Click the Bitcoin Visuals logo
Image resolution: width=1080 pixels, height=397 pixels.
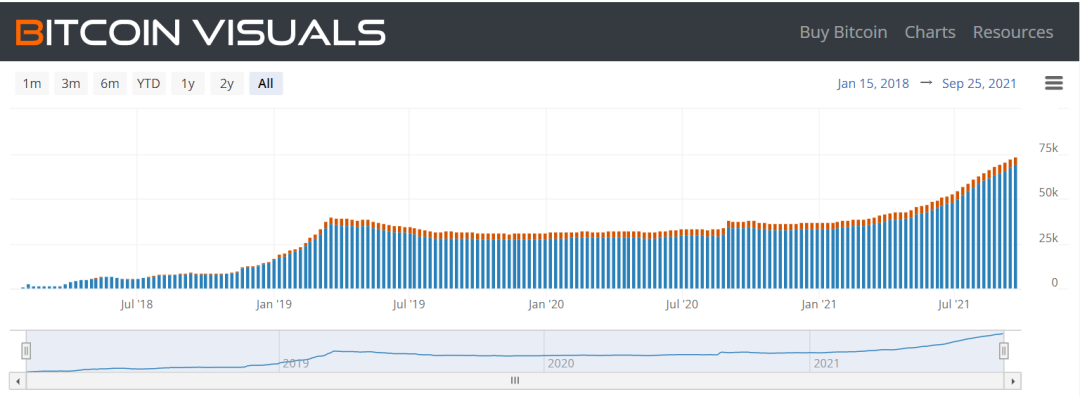coord(200,32)
